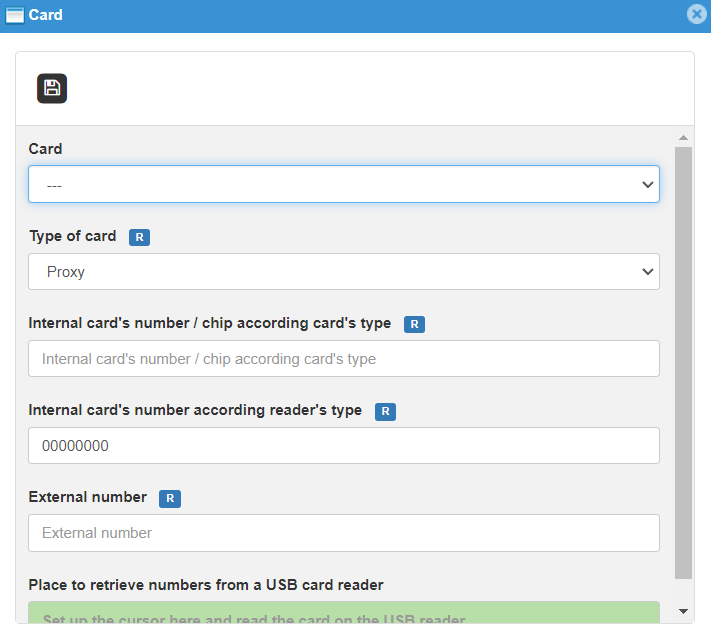The width and height of the screenshot is (711, 634).
Task: Click the vertical scrollbar thumb
Action: coord(683,360)
